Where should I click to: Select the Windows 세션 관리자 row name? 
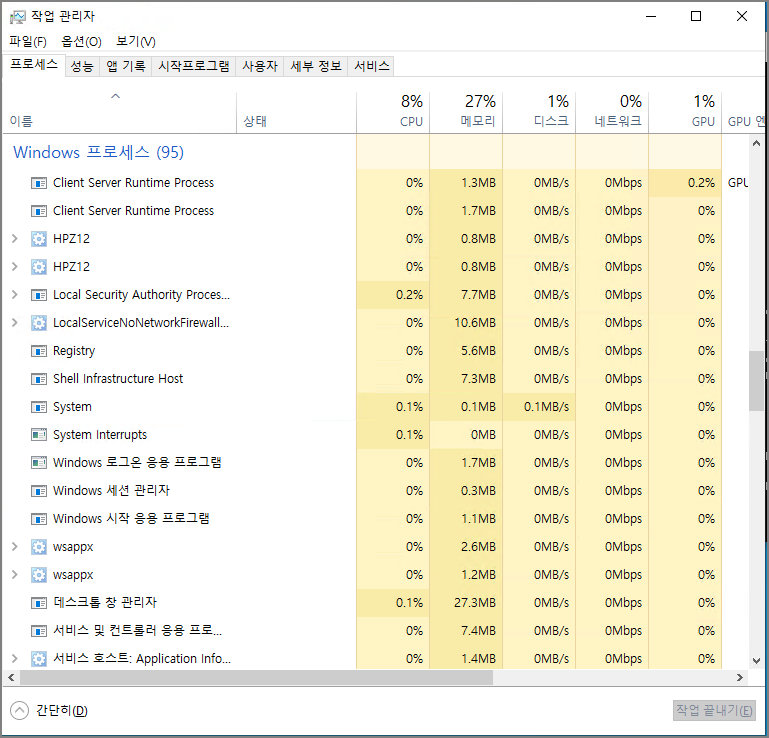click(x=111, y=491)
